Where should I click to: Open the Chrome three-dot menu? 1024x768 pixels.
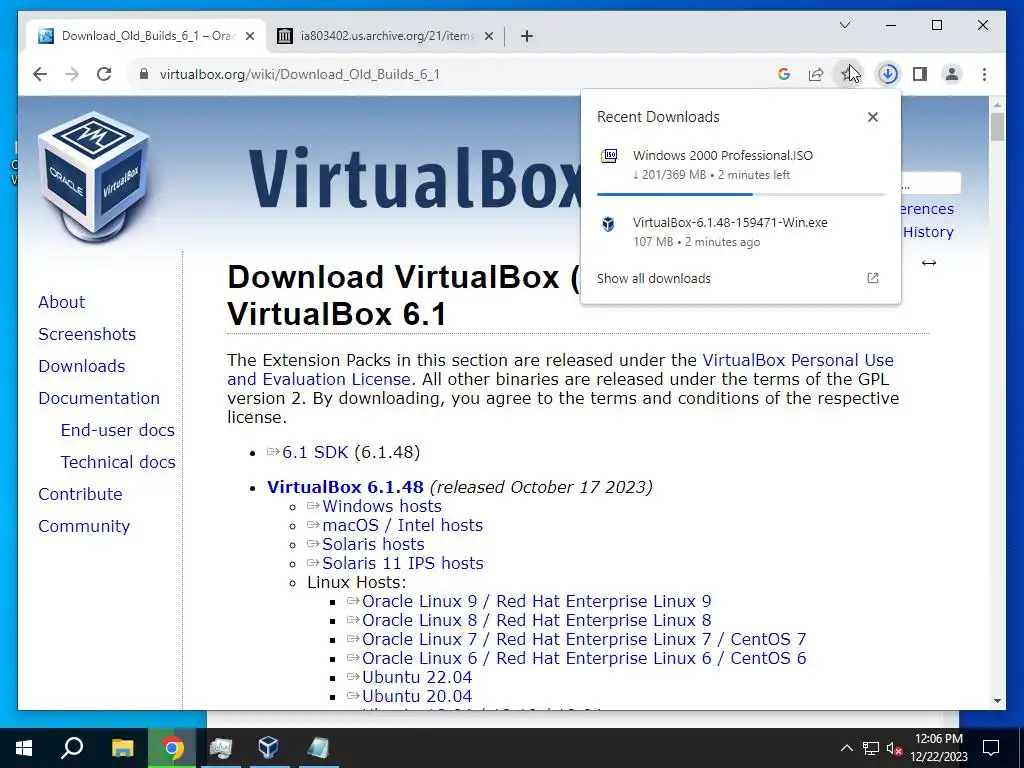[984, 74]
